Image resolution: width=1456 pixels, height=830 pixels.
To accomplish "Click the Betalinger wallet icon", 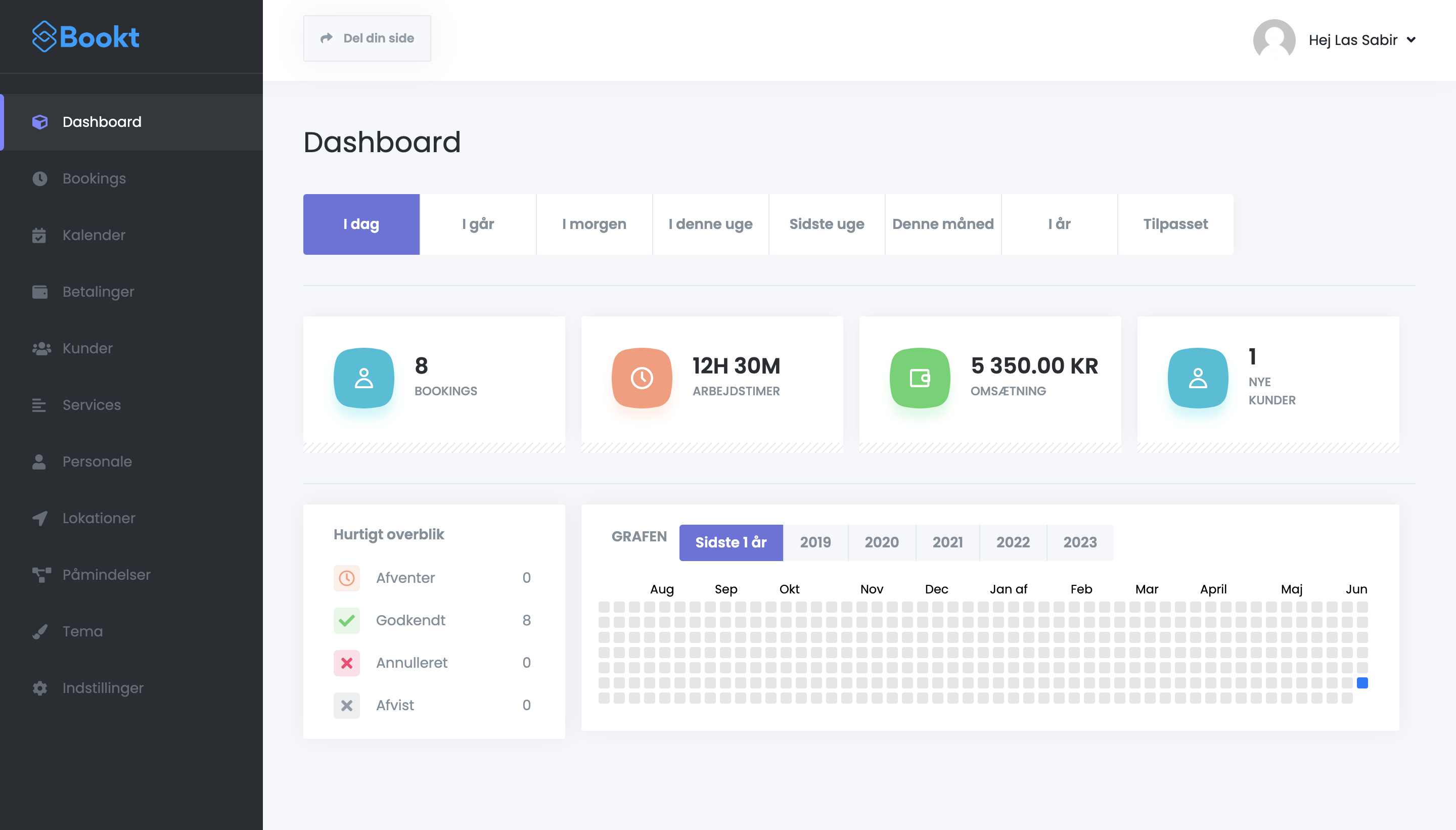I will [39, 292].
